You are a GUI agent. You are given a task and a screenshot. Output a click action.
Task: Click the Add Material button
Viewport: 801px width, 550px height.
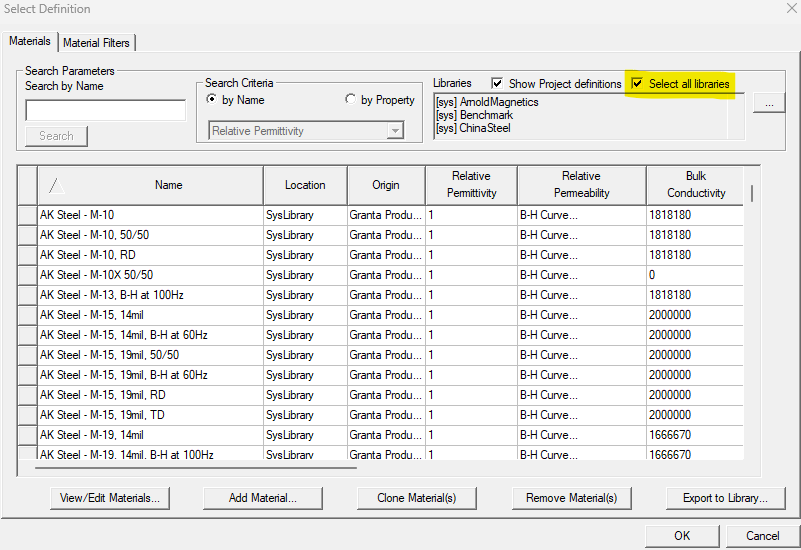262,498
